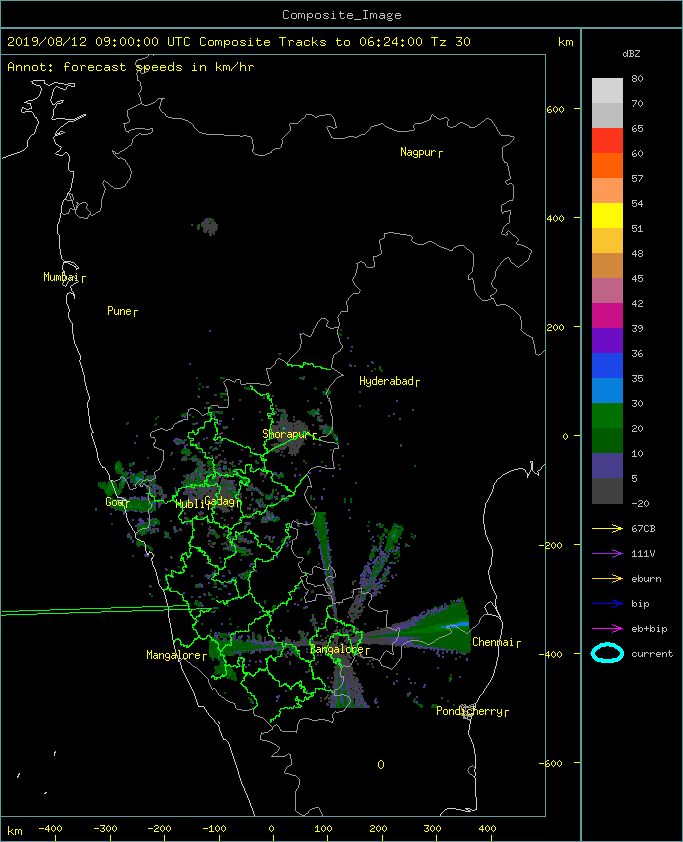683x842 pixels.
Task: Click the 'km' unit label at bottom-left
Action: [14, 831]
